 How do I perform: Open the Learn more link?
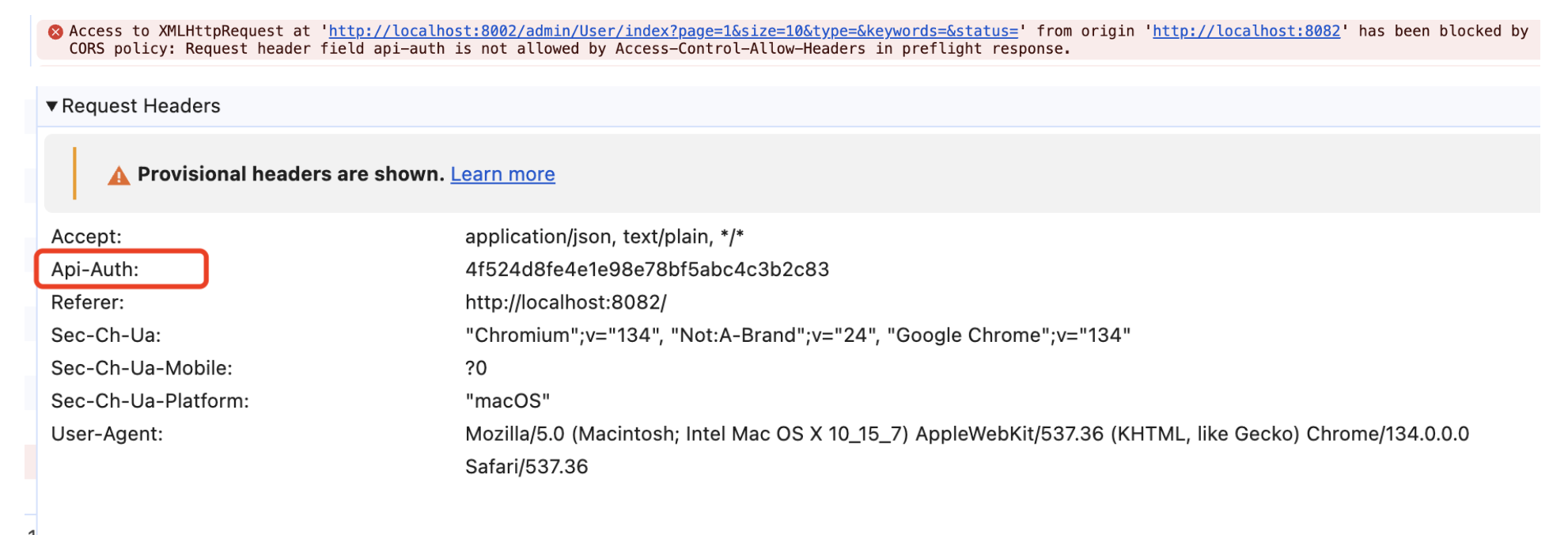click(x=502, y=174)
